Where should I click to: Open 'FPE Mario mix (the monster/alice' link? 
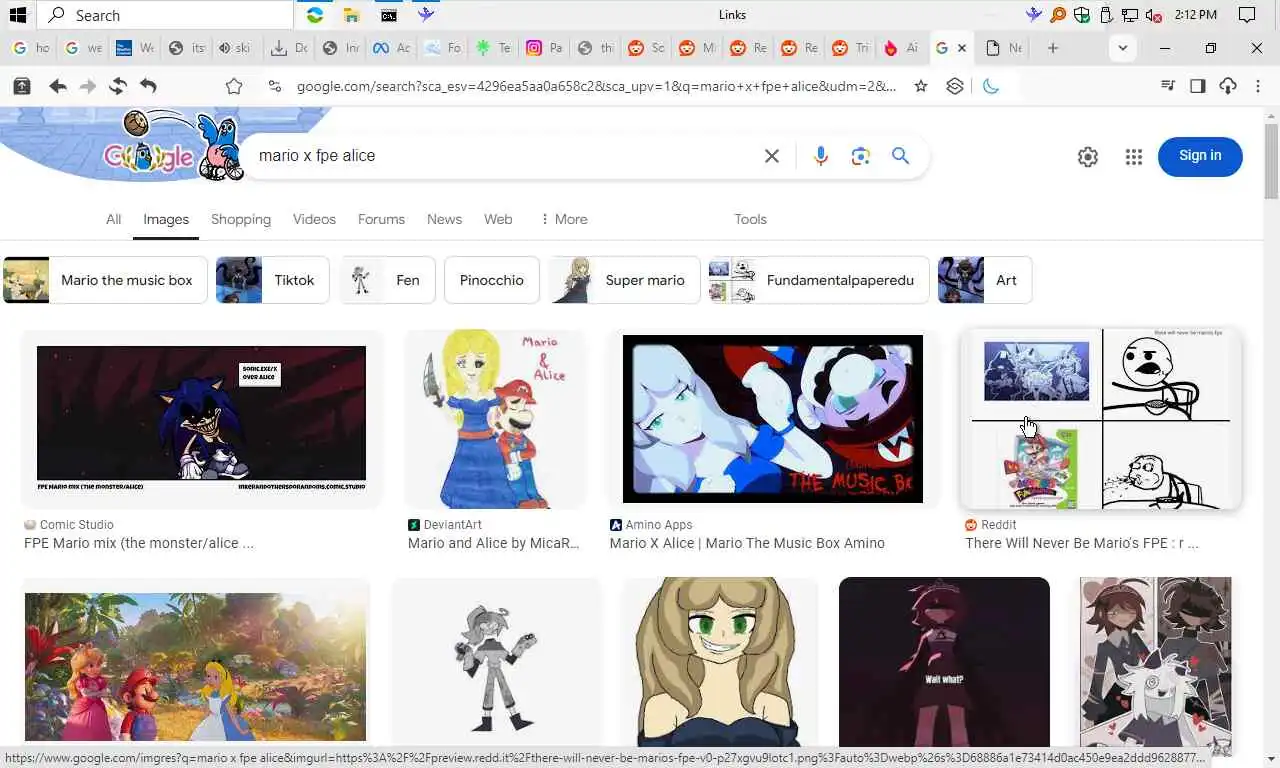pos(139,543)
